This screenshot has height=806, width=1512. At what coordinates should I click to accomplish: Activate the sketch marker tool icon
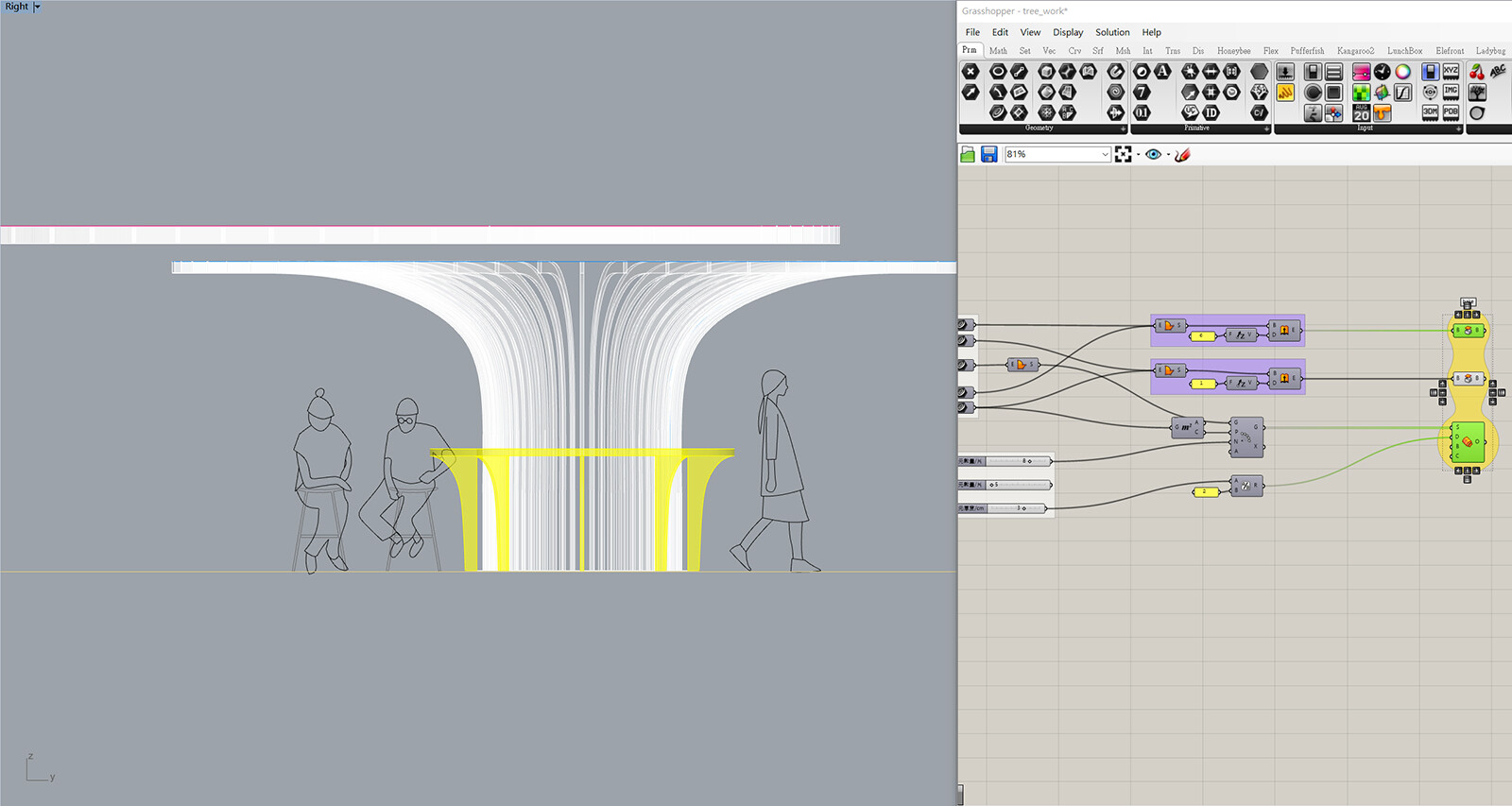1182,154
